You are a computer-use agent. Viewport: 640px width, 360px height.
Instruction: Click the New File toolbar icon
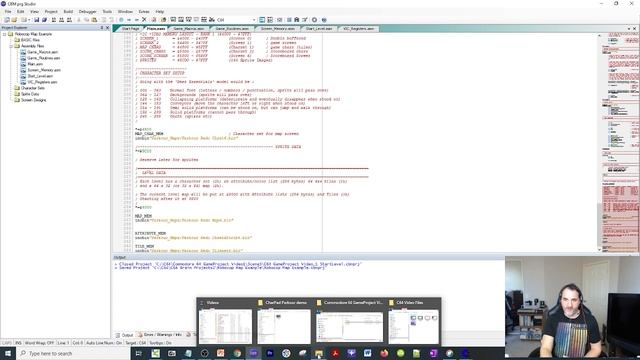click(x=7, y=20)
